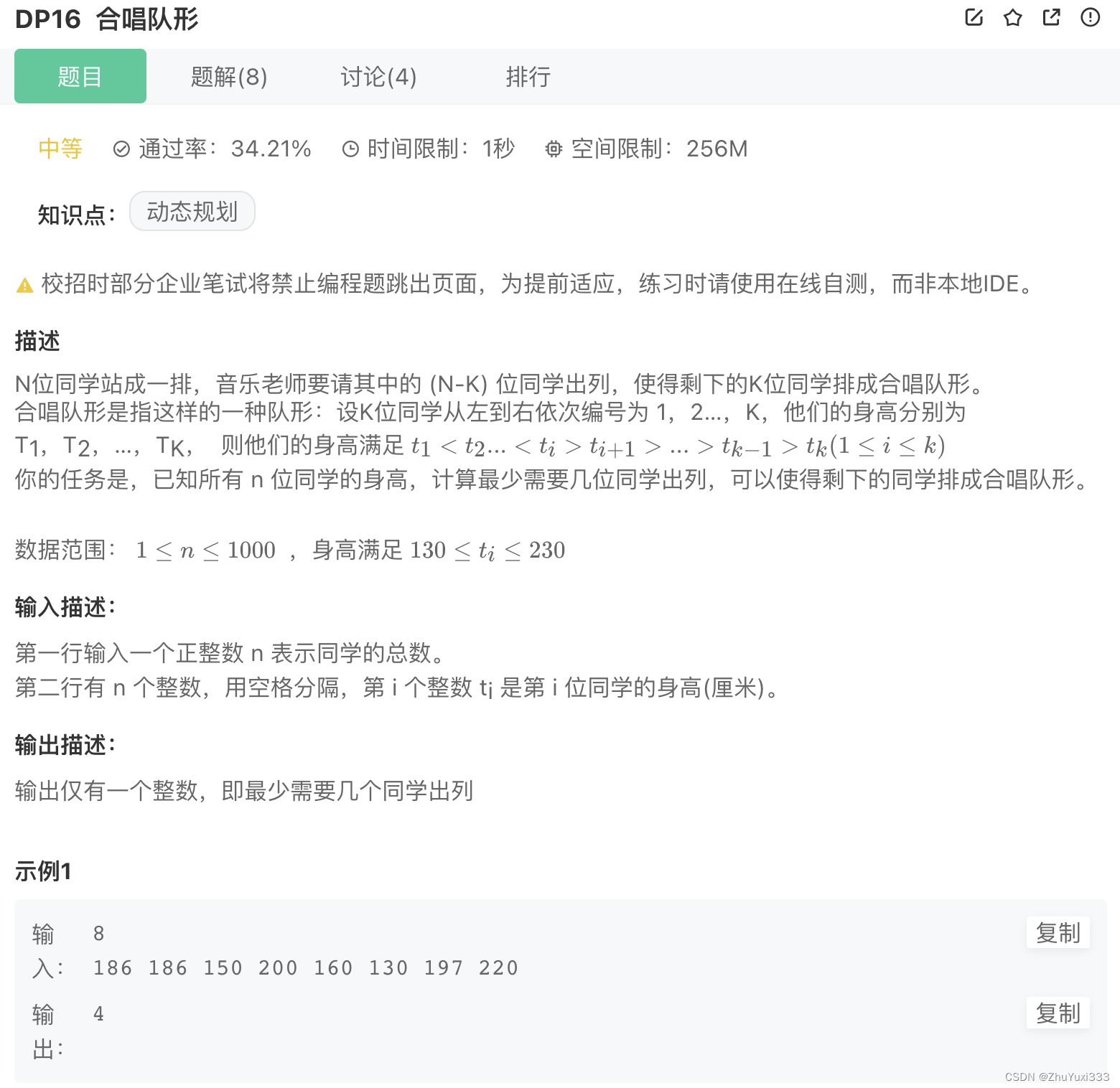Switch to the 题解(8) tab
Screen dimensions: 1120x1088
[228, 76]
